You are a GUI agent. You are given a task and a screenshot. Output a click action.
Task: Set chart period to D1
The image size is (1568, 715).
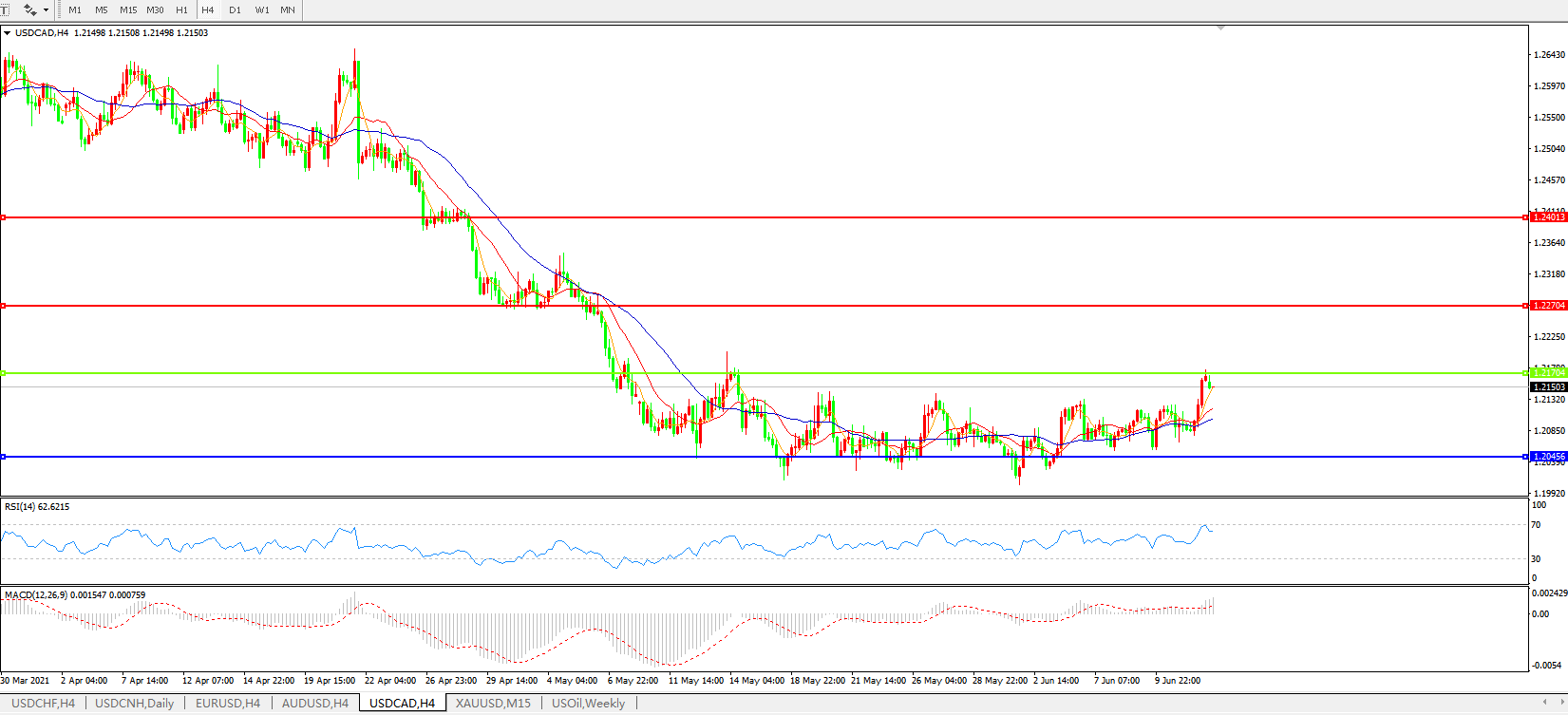pos(235,9)
